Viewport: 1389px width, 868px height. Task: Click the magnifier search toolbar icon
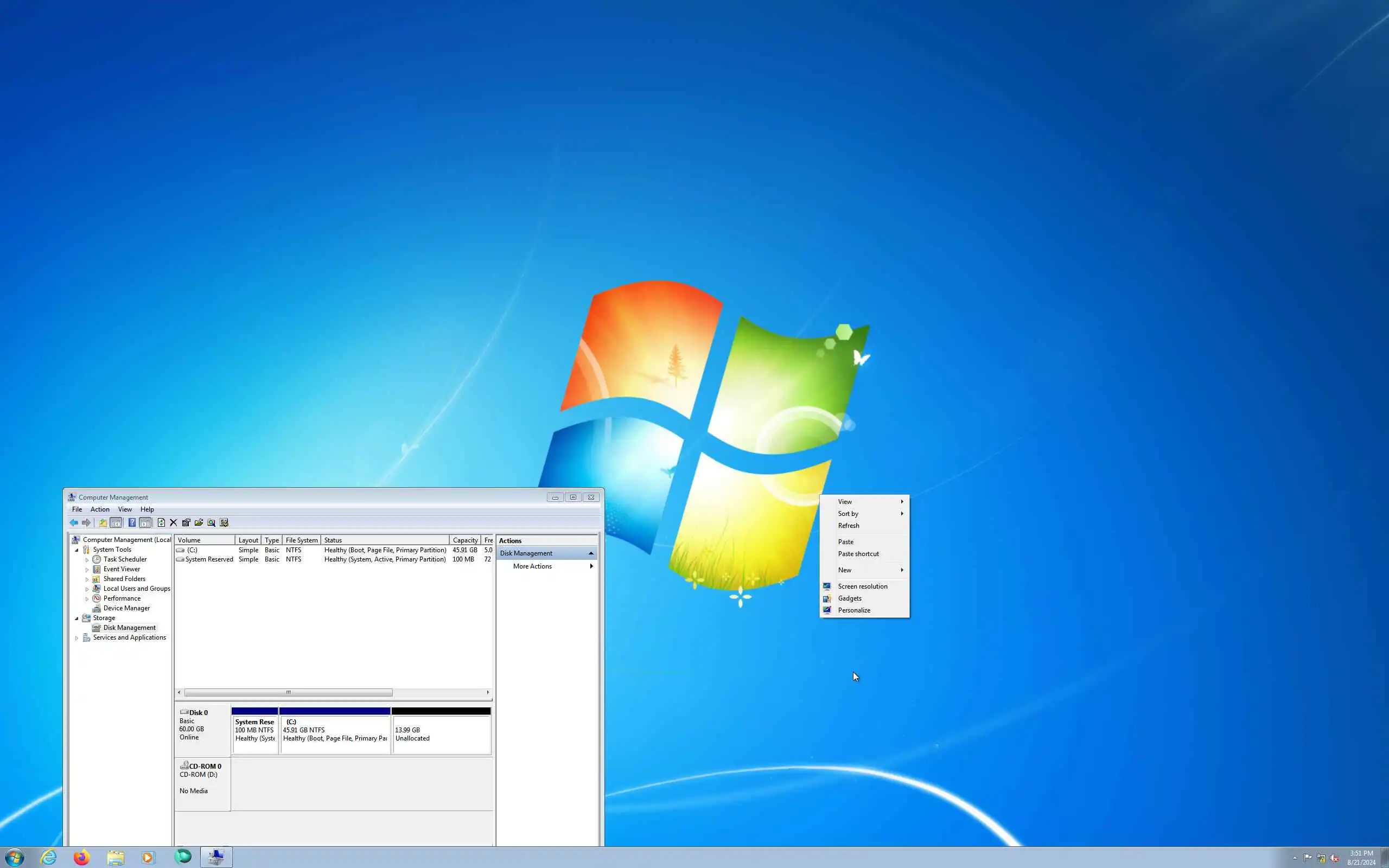[211, 522]
